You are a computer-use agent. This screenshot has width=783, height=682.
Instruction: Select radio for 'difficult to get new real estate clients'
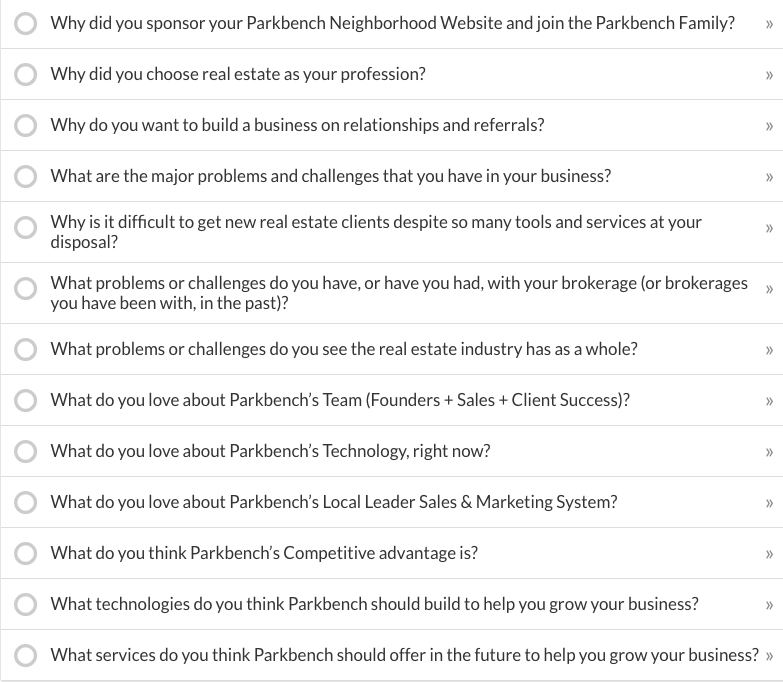pos(25,228)
